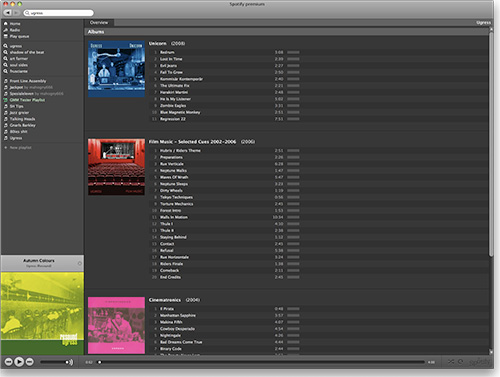Open the Film Music album cover

click(x=116, y=167)
